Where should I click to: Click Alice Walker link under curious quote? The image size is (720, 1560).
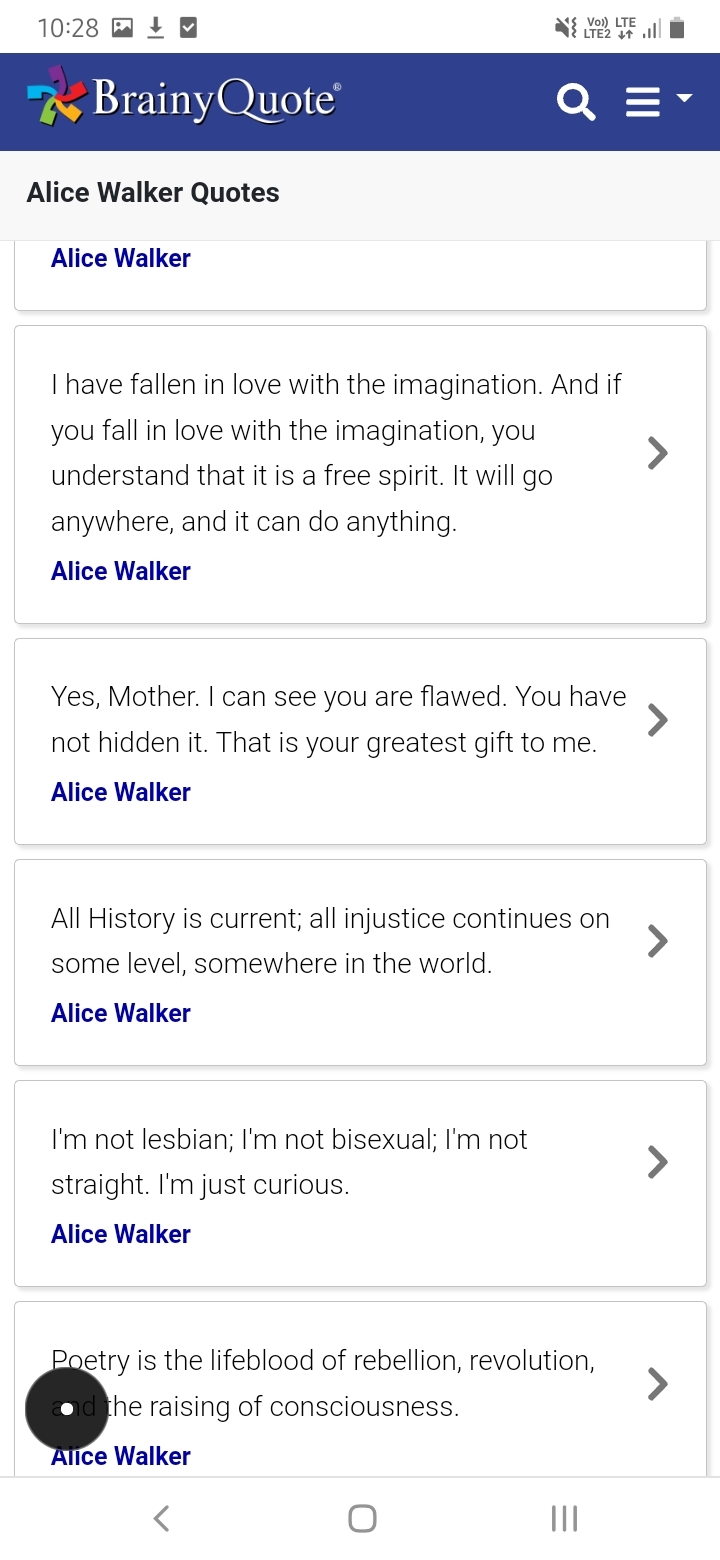pos(121,1234)
